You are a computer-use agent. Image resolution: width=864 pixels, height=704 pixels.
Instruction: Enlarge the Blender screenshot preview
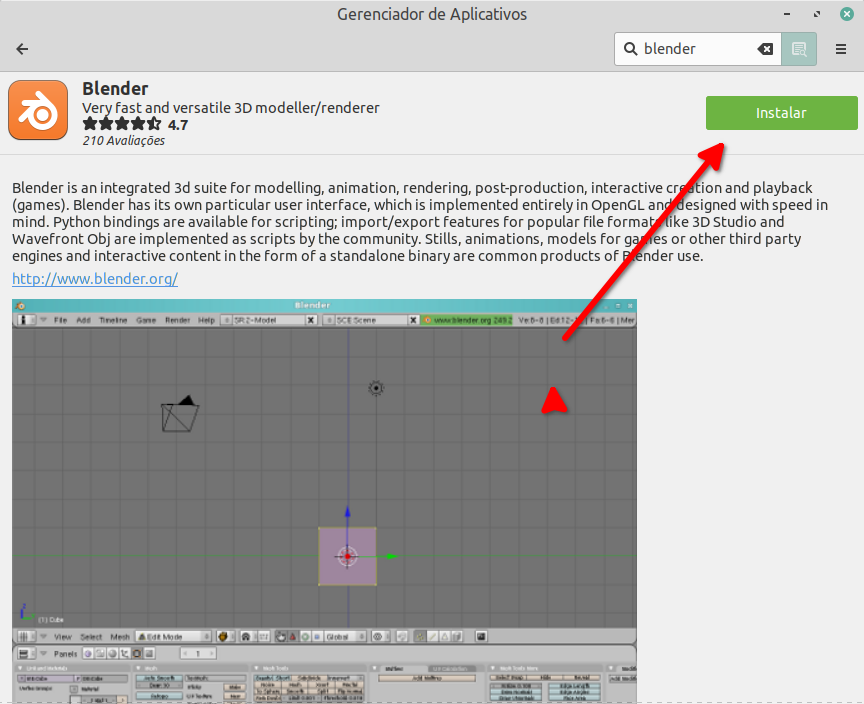pos(324,501)
